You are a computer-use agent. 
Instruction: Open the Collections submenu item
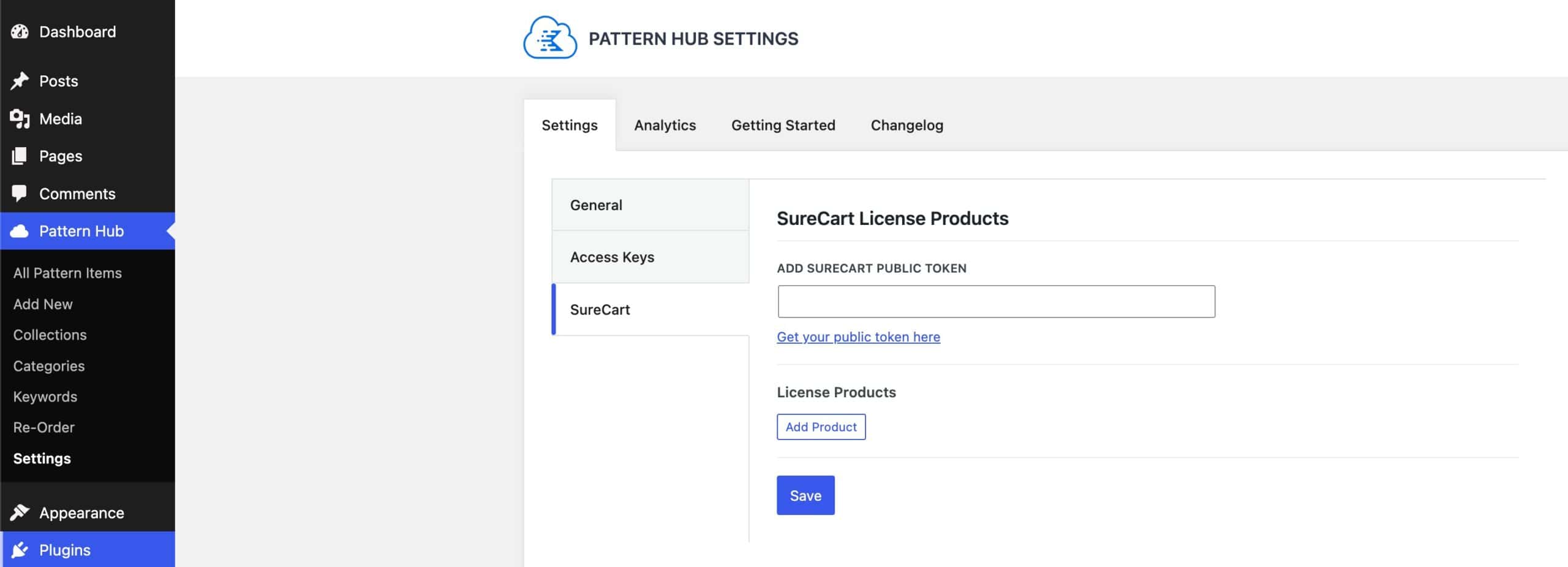click(x=50, y=335)
